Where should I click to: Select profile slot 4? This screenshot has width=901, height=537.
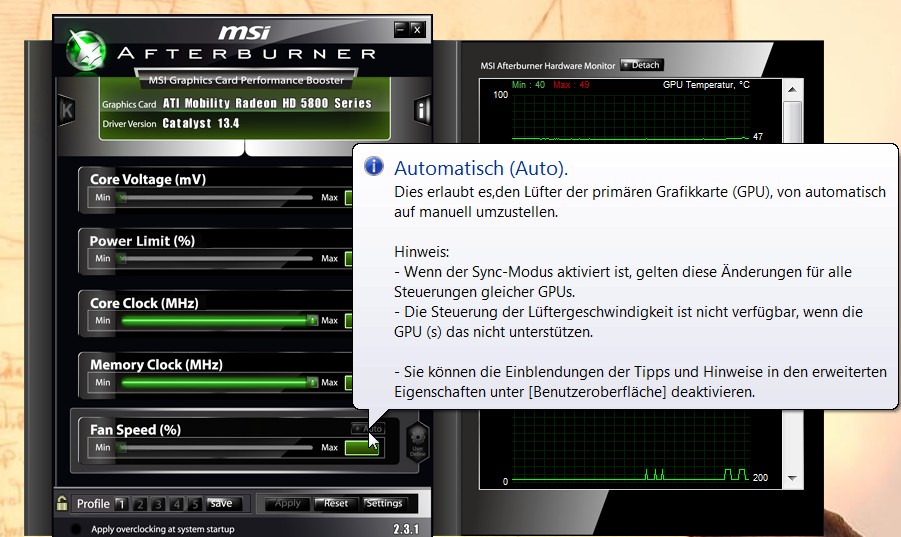tap(176, 504)
